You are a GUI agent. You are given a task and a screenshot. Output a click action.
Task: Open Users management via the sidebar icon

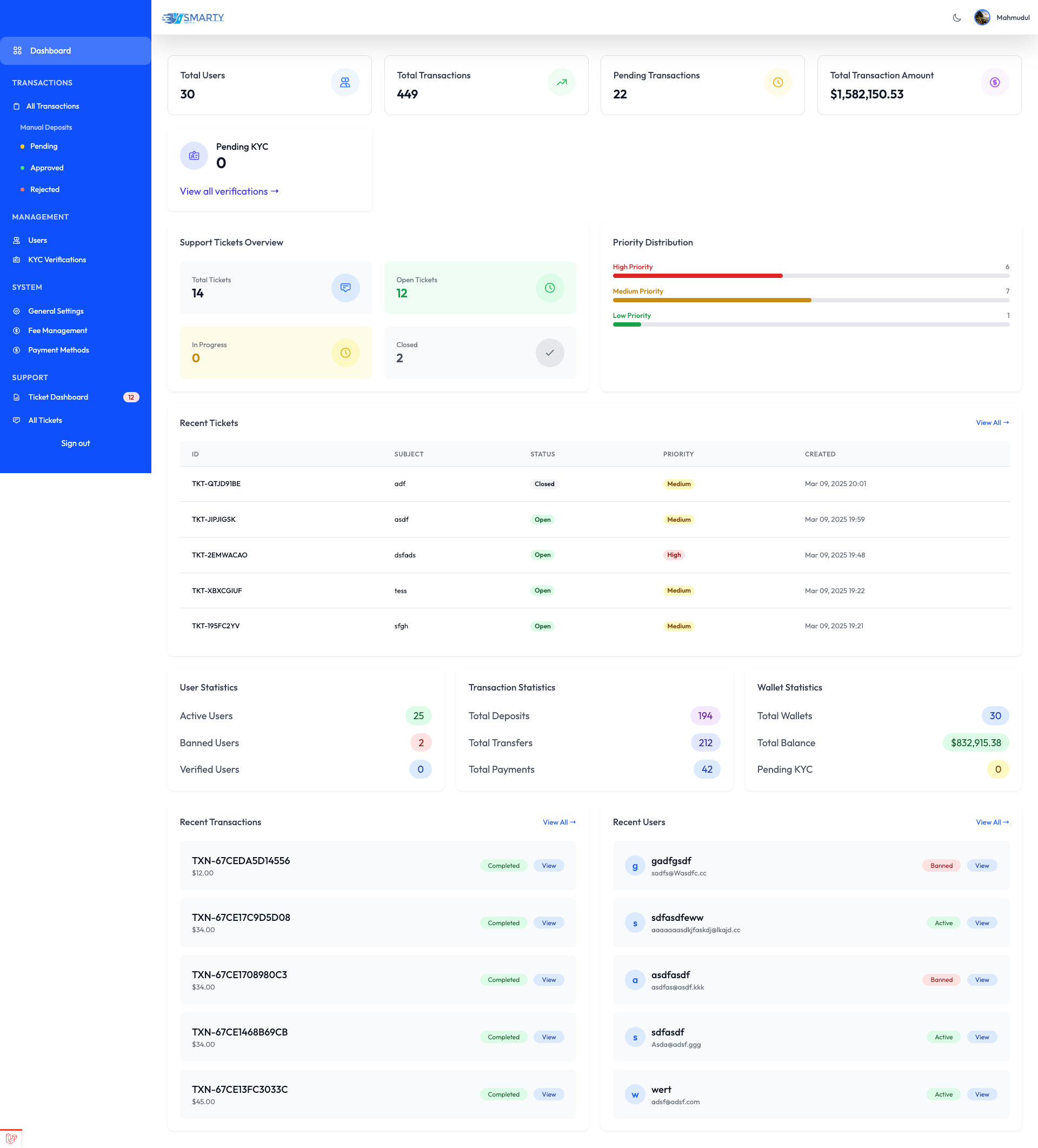point(17,240)
